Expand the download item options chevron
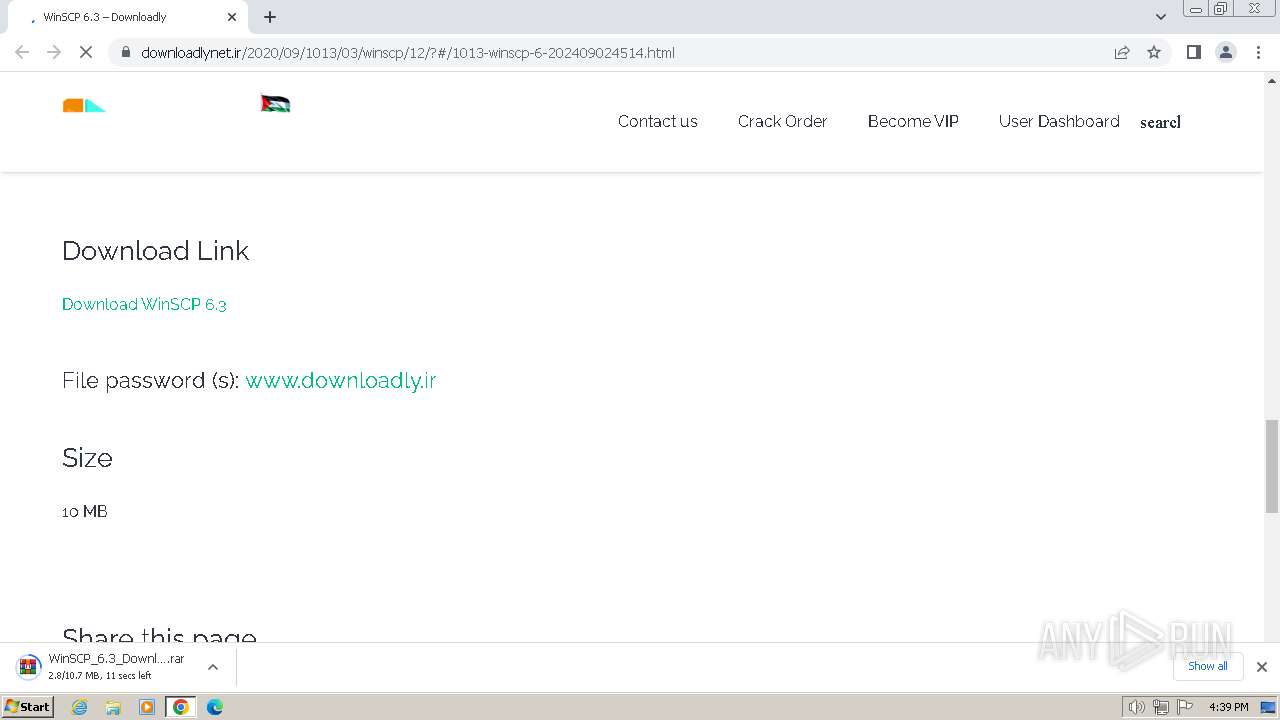 (212, 667)
